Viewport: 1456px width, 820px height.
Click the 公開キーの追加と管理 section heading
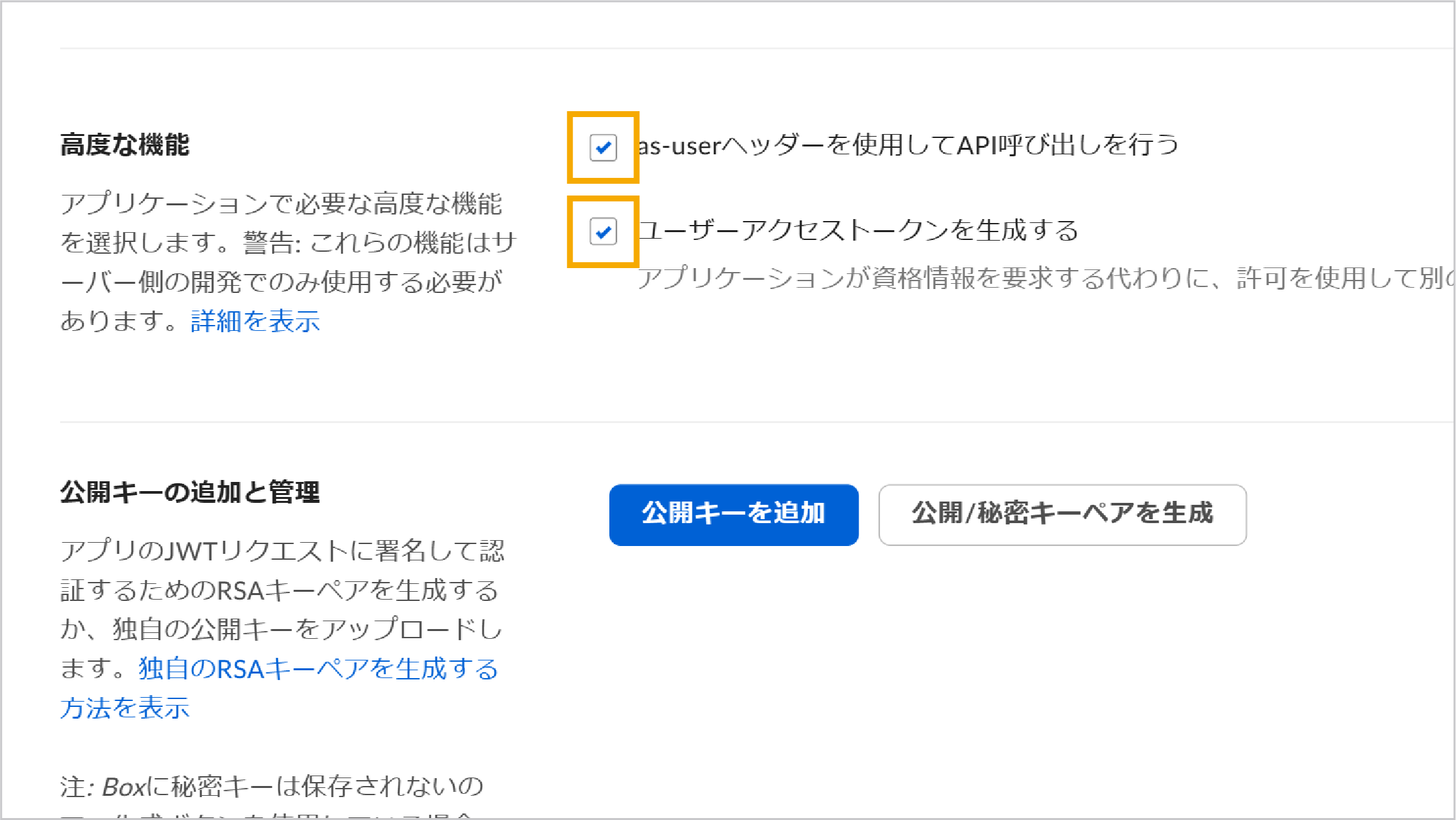190,492
